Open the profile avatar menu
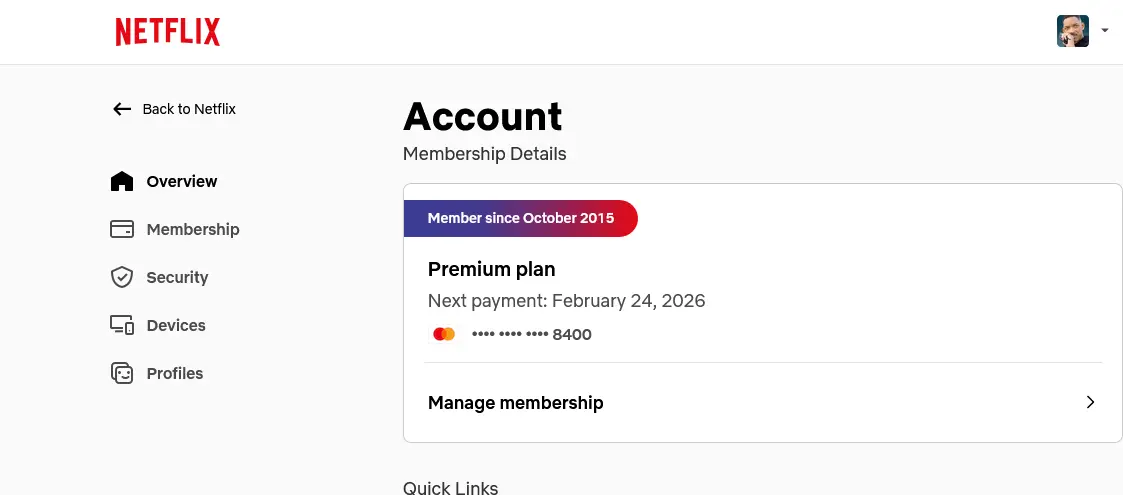 click(1073, 31)
